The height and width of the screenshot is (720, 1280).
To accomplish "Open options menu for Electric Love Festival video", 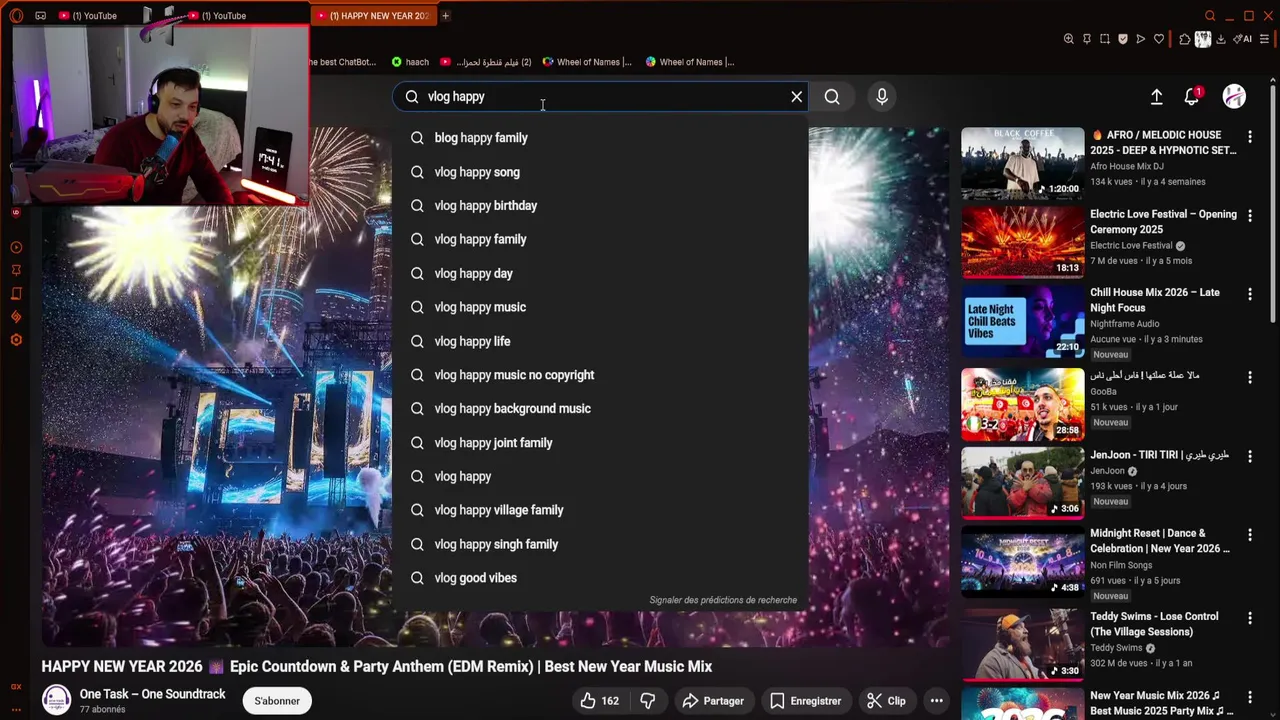I will pos(1249,216).
